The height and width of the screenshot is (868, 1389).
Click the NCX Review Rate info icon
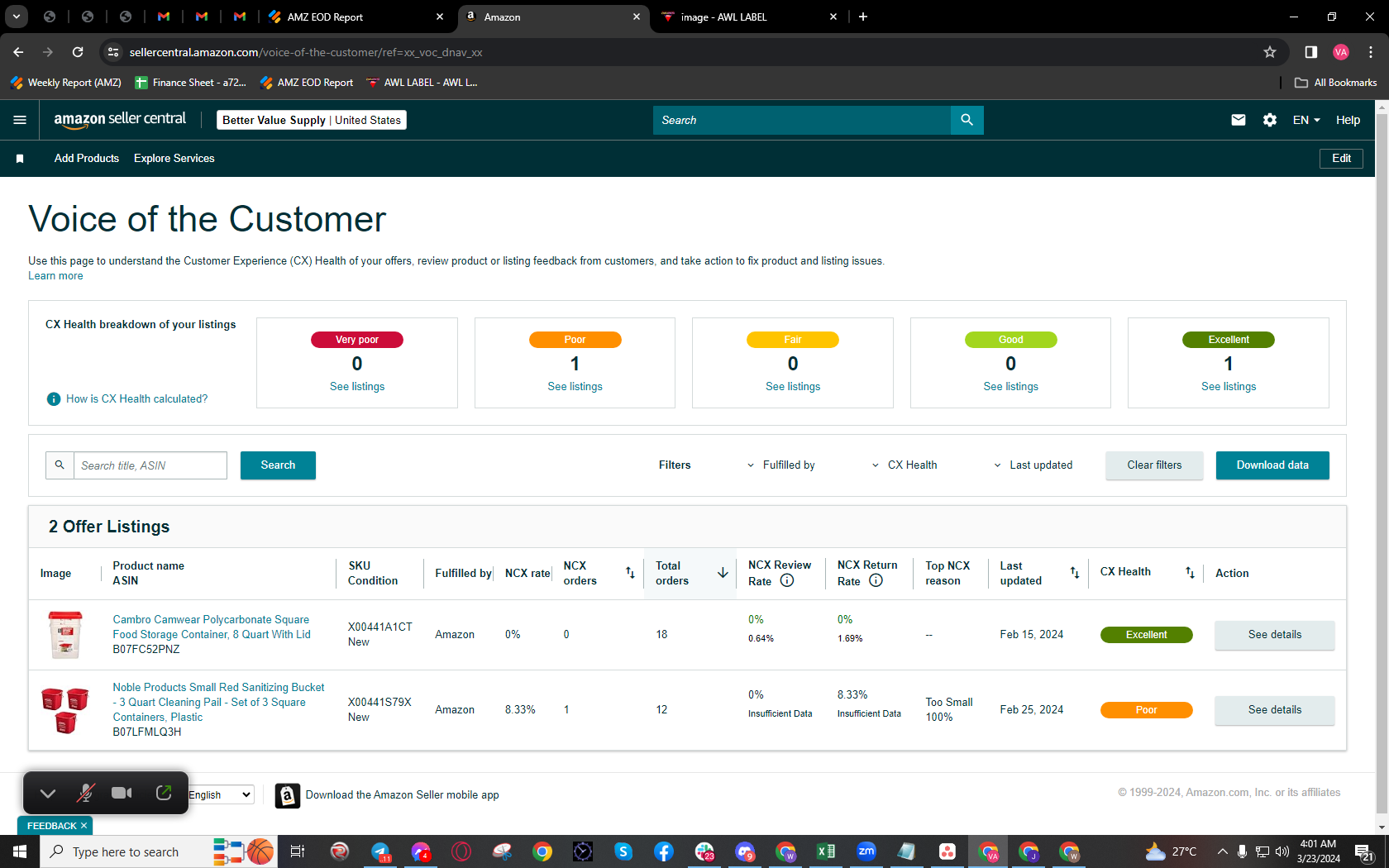(787, 580)
